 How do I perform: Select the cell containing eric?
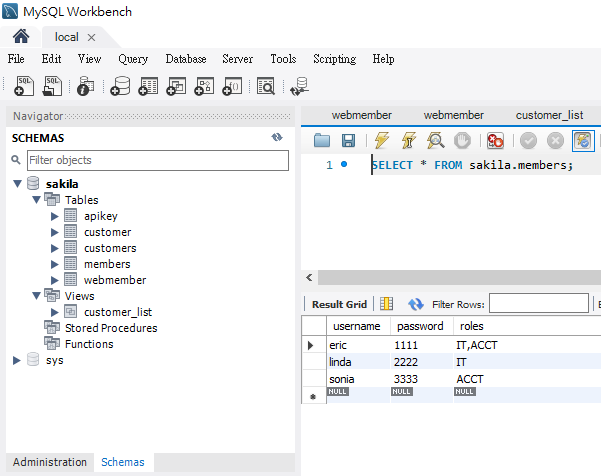[358, 345]
